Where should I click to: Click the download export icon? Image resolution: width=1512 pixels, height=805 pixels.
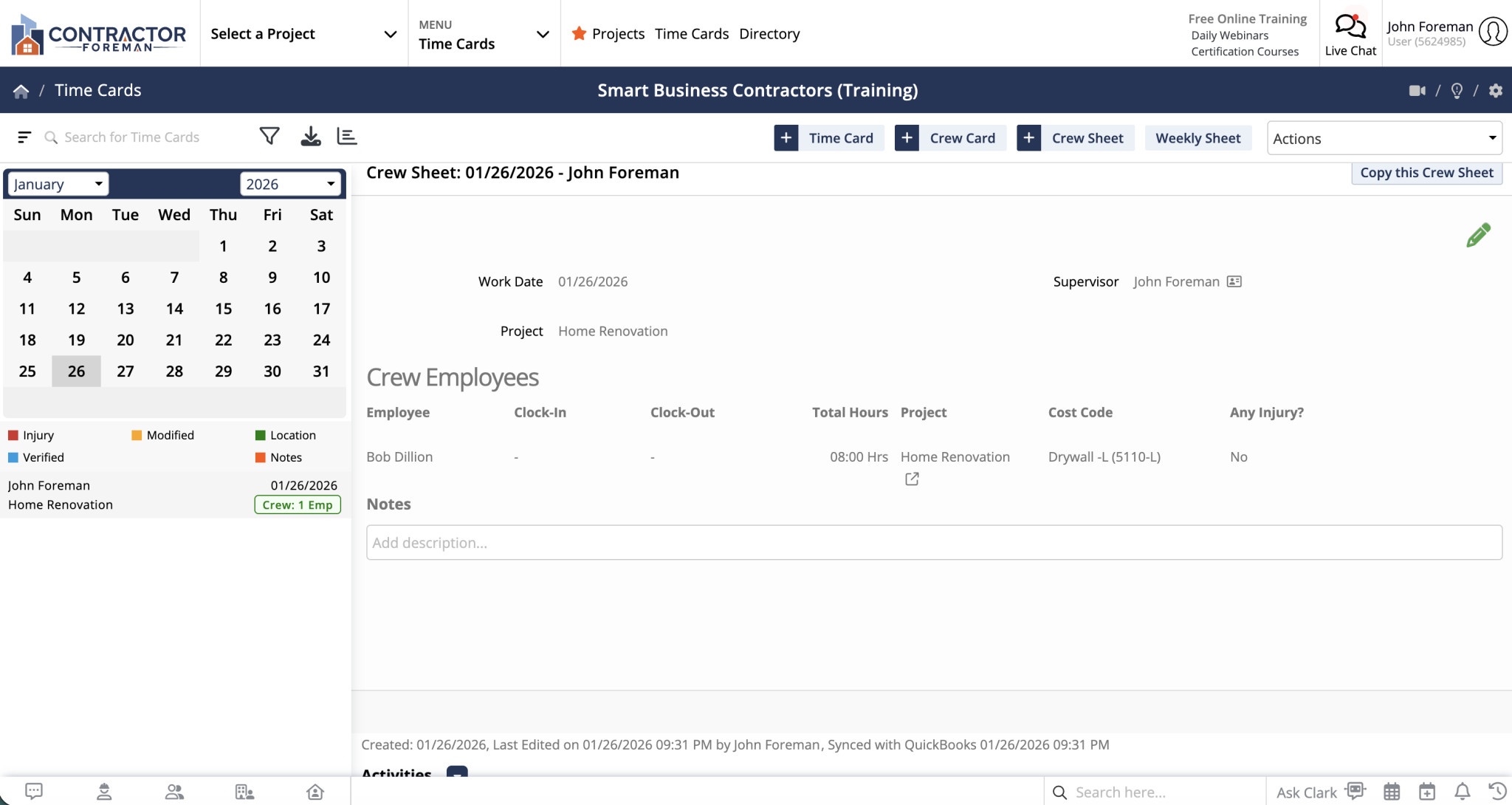pos(311,137)
